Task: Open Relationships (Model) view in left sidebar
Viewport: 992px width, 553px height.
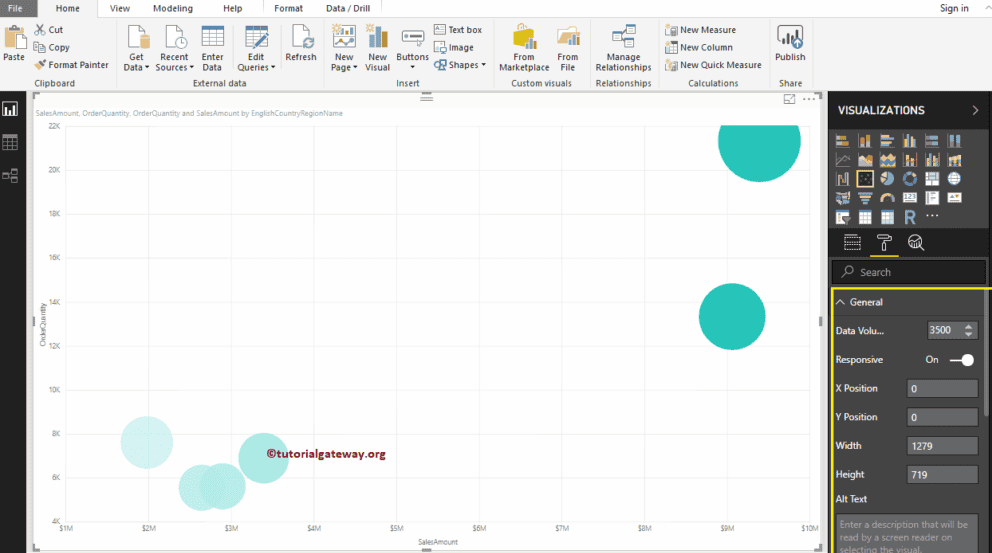Action: coord(10,175)
